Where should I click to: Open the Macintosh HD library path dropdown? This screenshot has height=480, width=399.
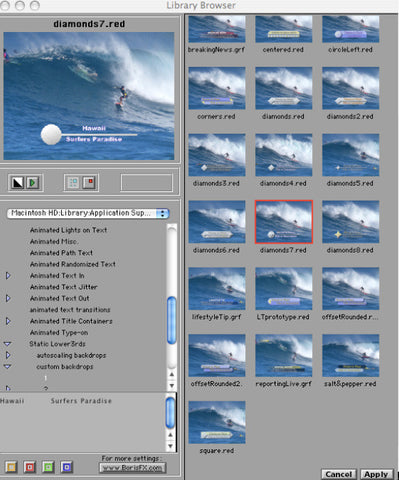click(x=88, y=213)
